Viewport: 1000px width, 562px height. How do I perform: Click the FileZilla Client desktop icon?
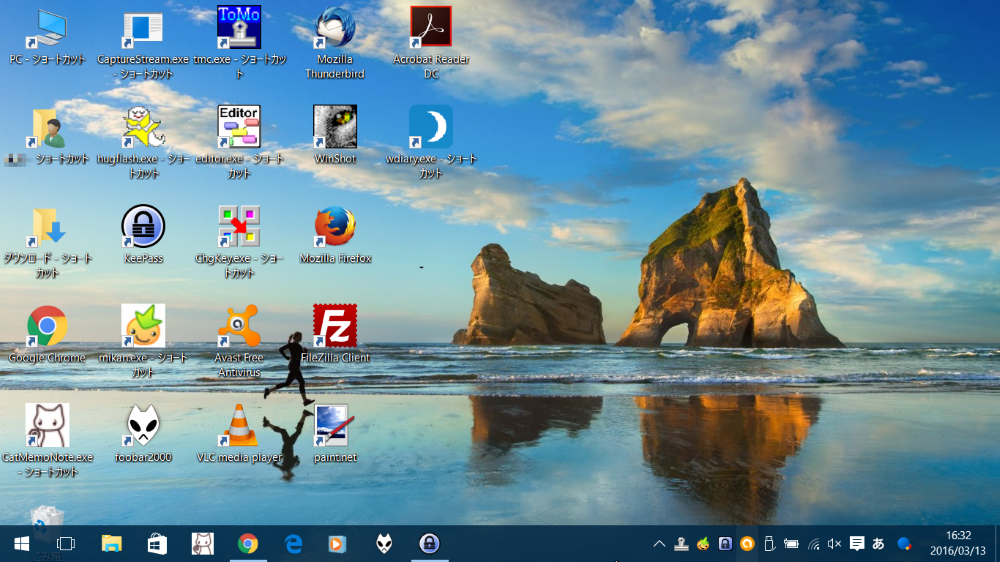coord(335,326)
